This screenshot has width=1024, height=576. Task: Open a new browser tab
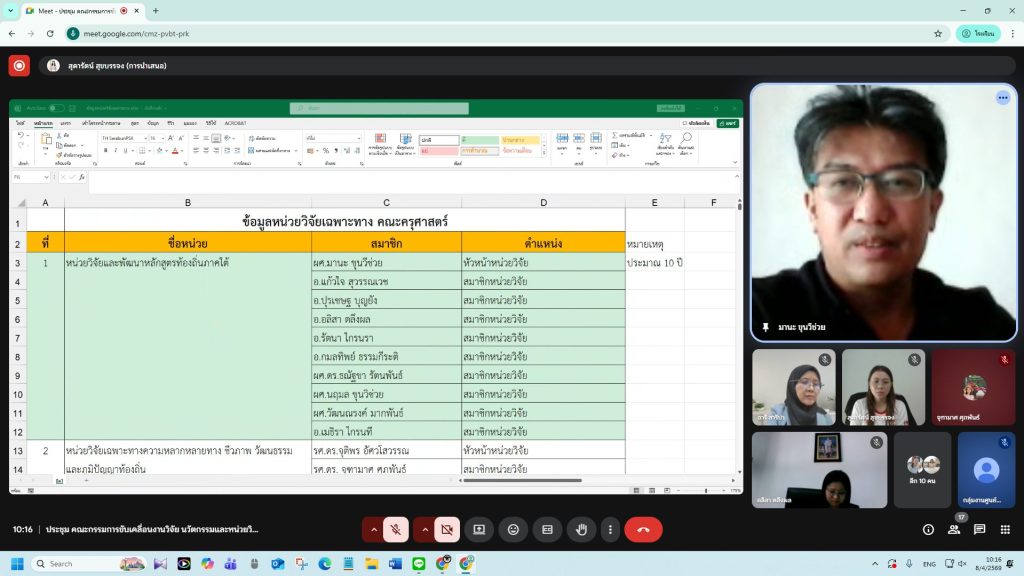click(x=155, y=11)
